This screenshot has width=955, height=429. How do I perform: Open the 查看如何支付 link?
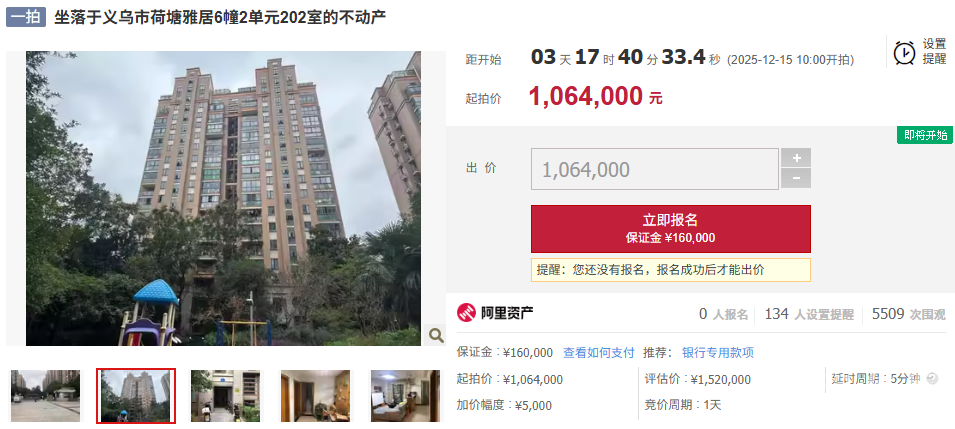pos(599,352)
